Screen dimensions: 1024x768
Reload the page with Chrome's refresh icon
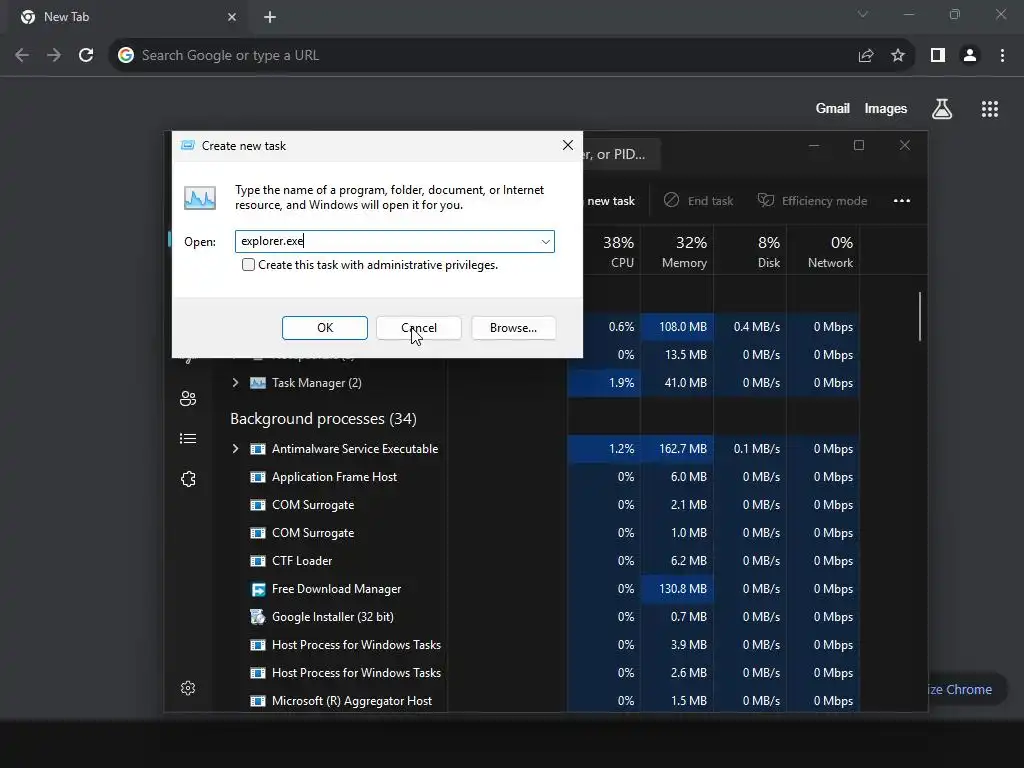coord(86,56)
